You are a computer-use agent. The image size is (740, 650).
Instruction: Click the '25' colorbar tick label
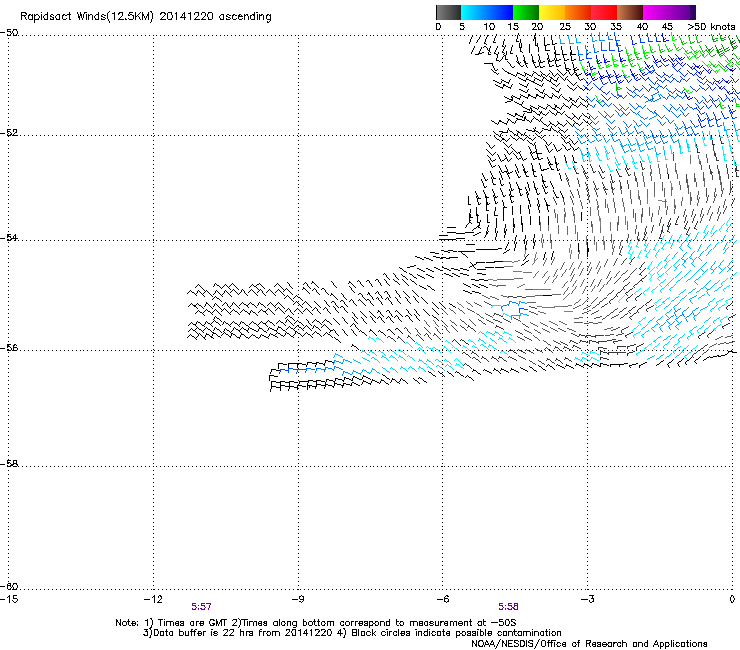(x=564, y=27)
